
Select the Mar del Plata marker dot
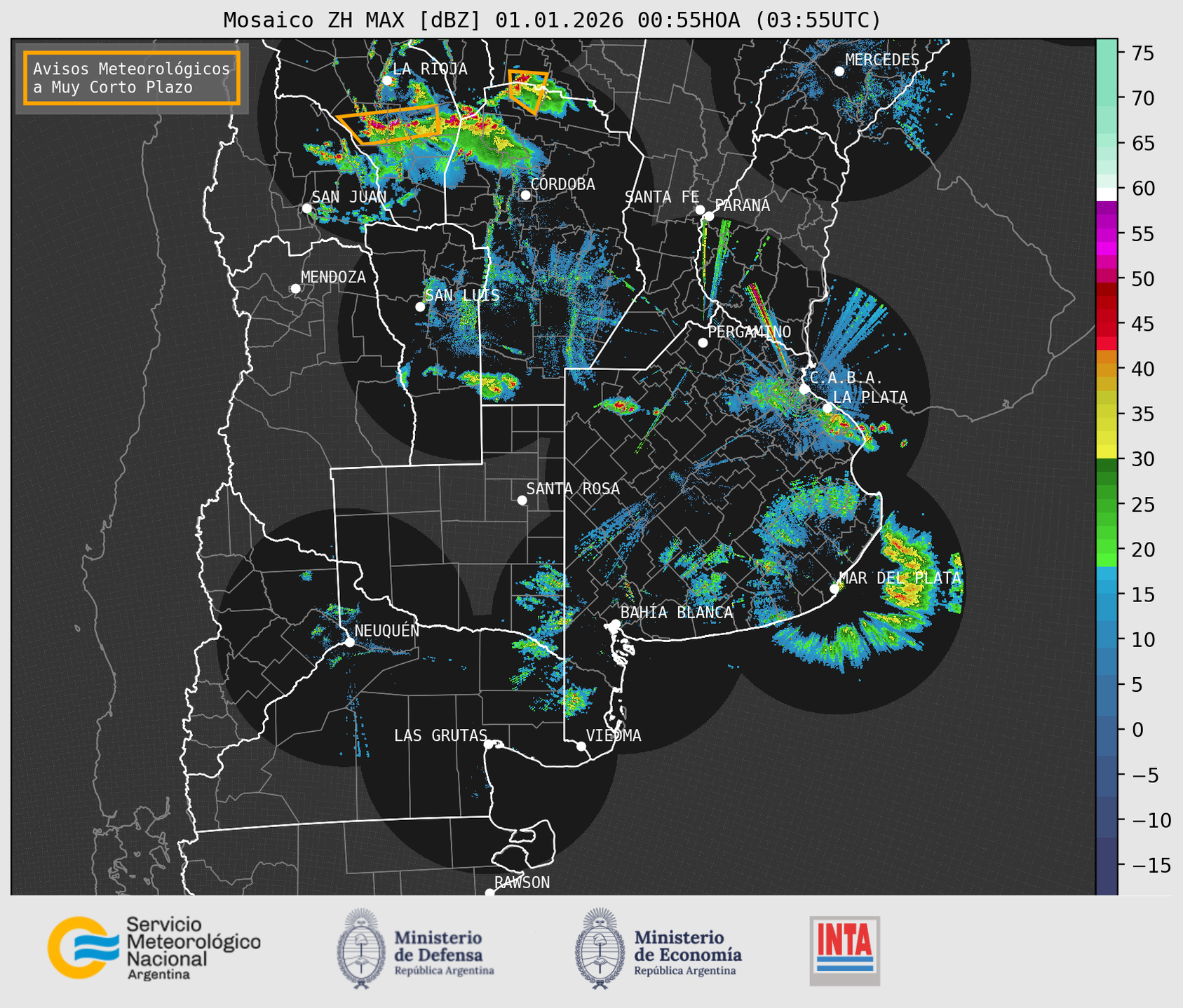834,589
